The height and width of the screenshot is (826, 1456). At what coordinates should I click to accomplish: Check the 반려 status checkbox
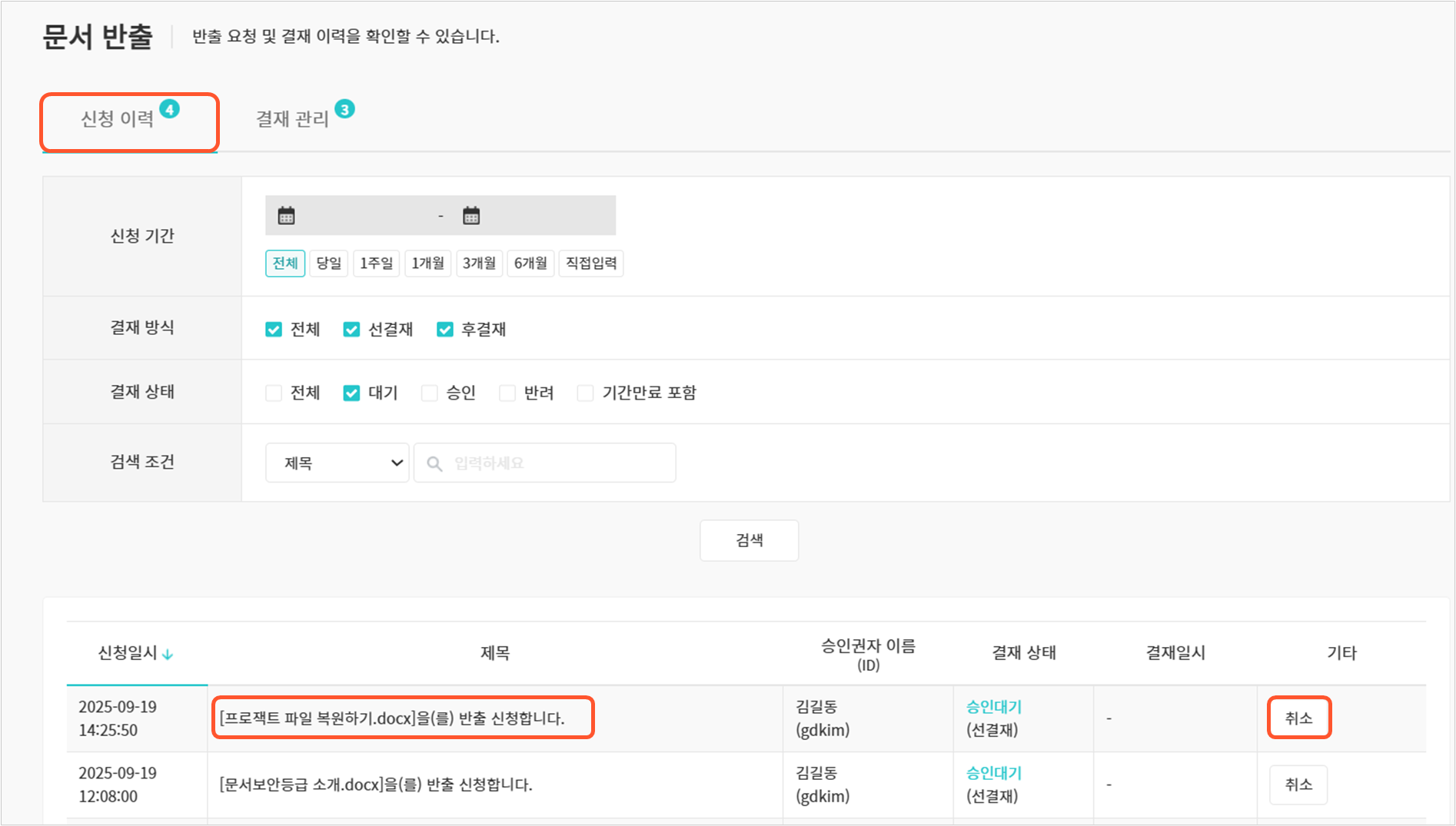(507, 393)
